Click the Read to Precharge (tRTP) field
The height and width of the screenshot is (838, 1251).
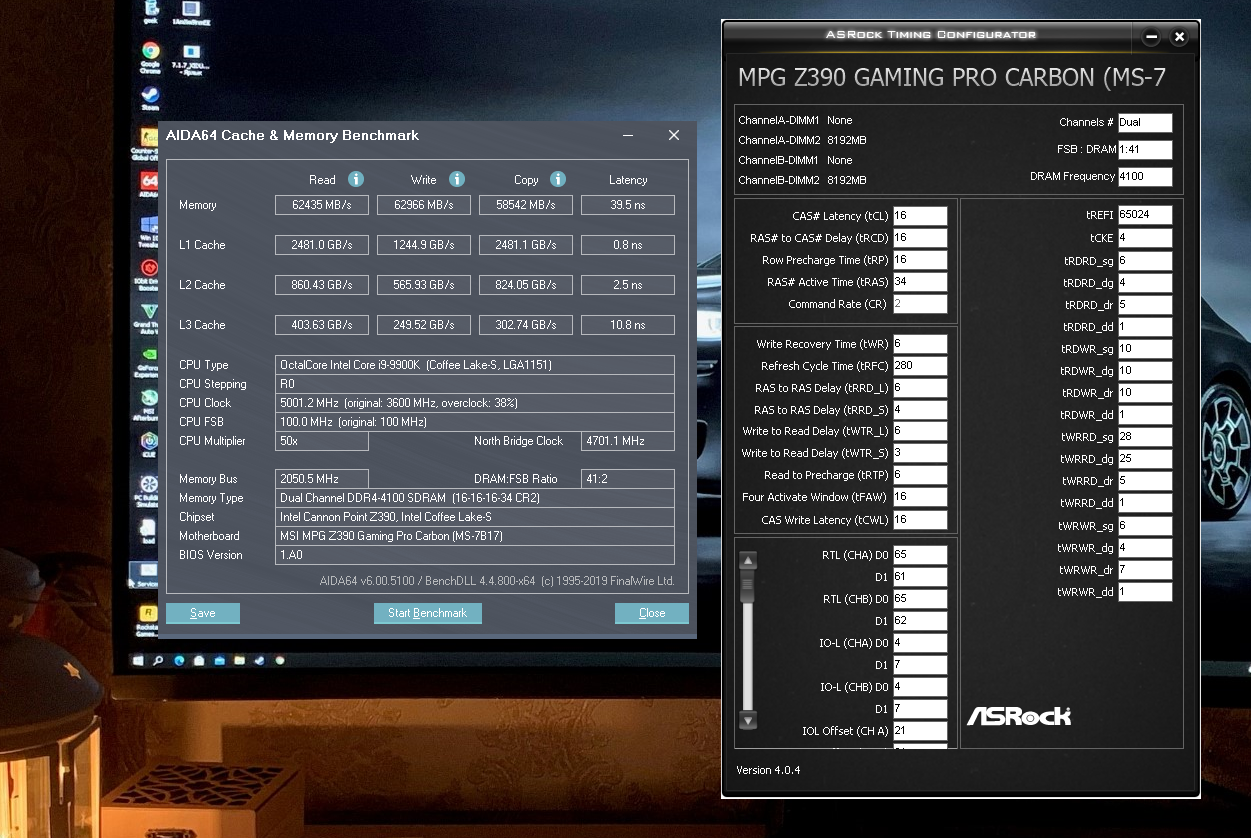[920, 475]
